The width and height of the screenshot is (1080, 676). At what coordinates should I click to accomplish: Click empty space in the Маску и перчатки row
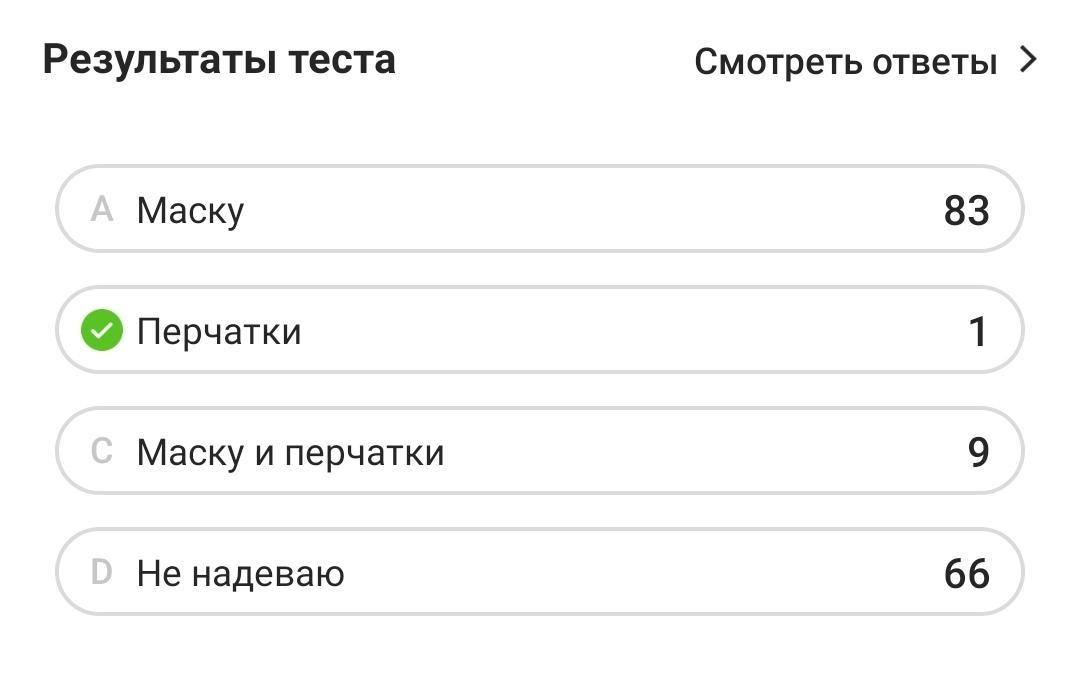[x=700, y=453]
